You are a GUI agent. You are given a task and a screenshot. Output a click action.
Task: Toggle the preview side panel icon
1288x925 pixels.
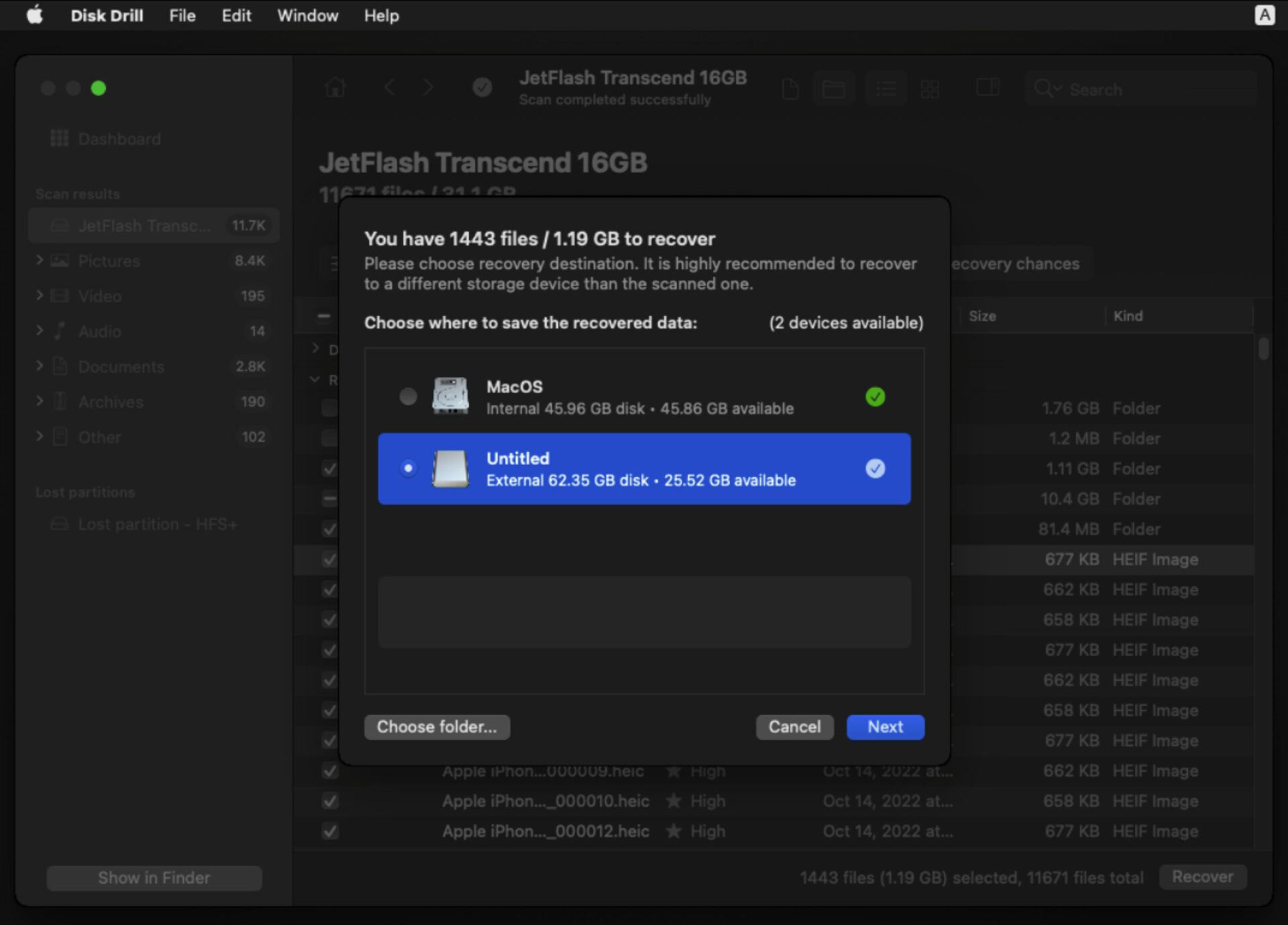click(987, 88)
